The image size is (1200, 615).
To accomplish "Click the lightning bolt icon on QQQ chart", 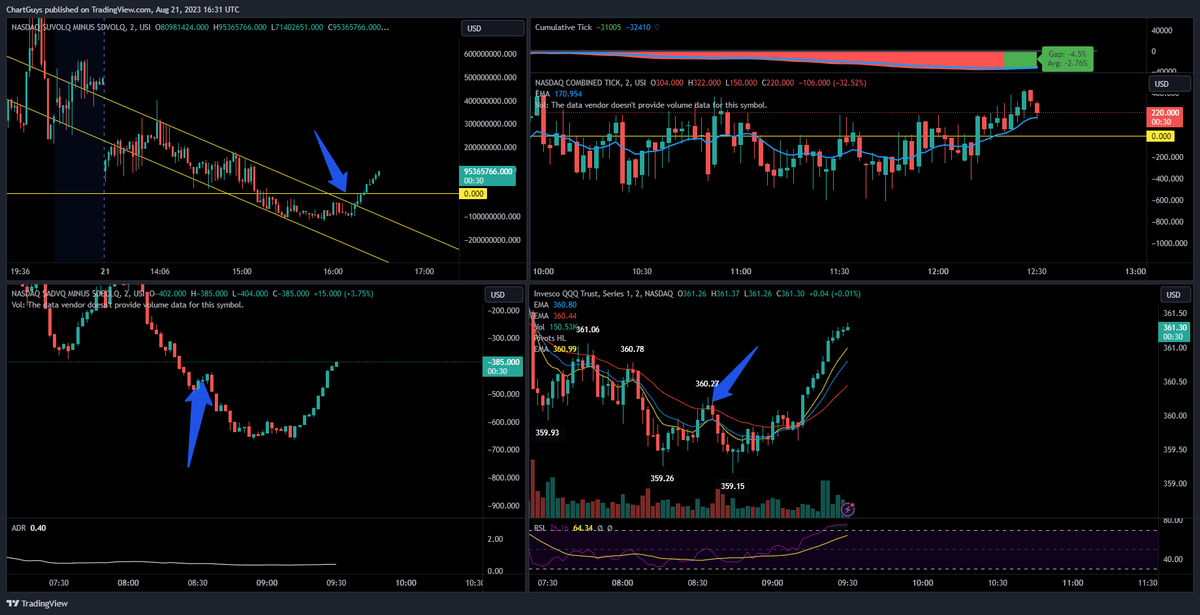I will click(x=848, y=509).
